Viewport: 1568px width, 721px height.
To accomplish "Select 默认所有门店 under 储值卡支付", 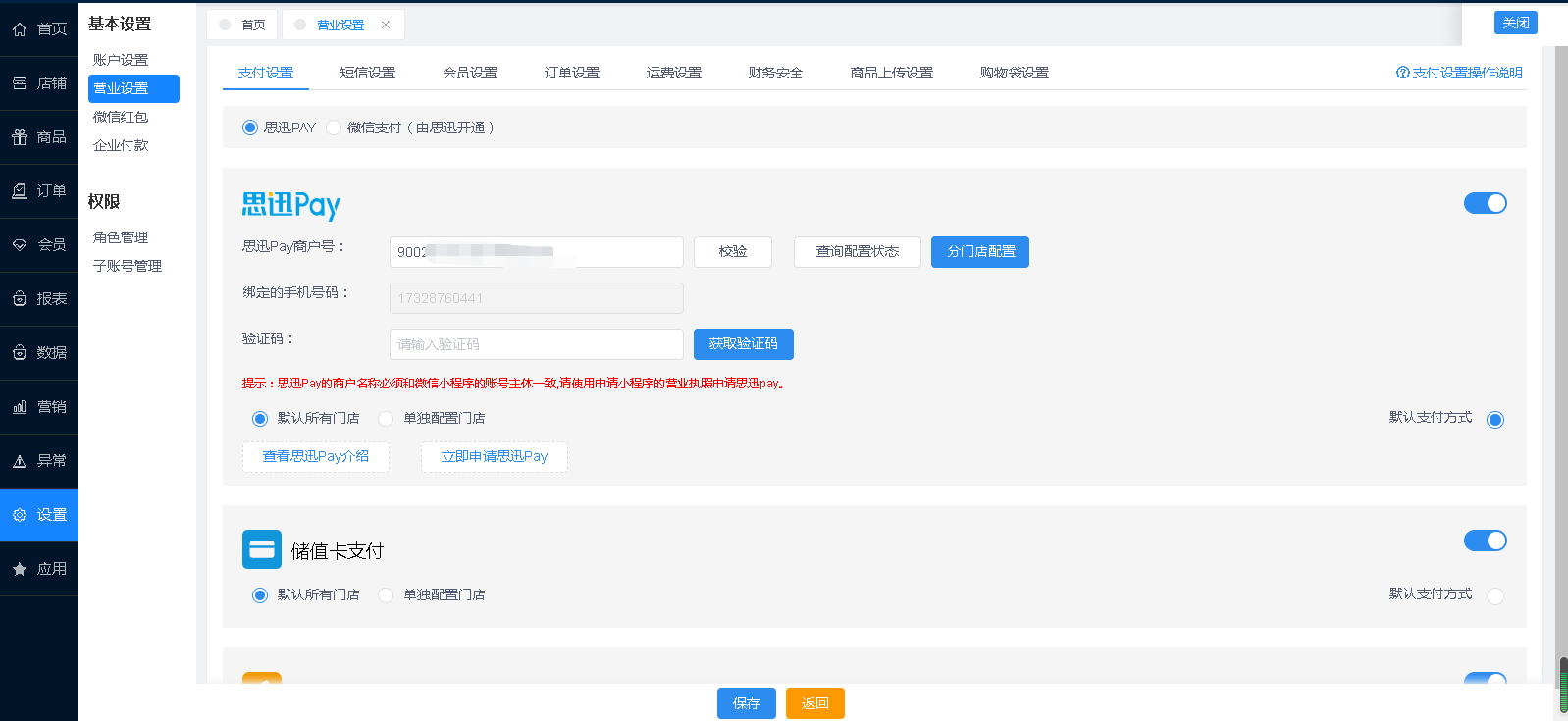I will [260, 595].
